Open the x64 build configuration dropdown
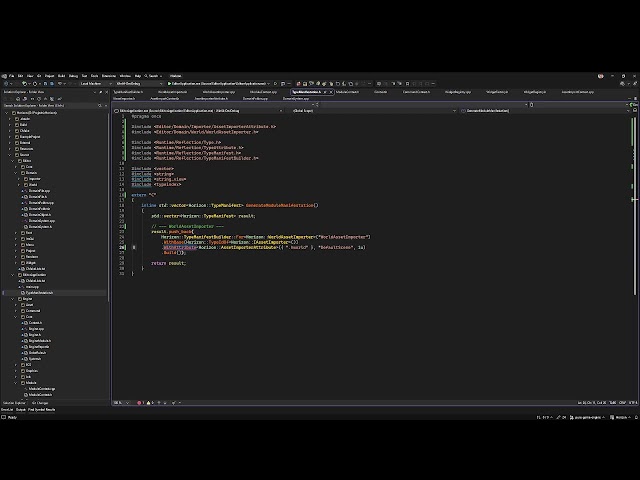 coord(139,84)
